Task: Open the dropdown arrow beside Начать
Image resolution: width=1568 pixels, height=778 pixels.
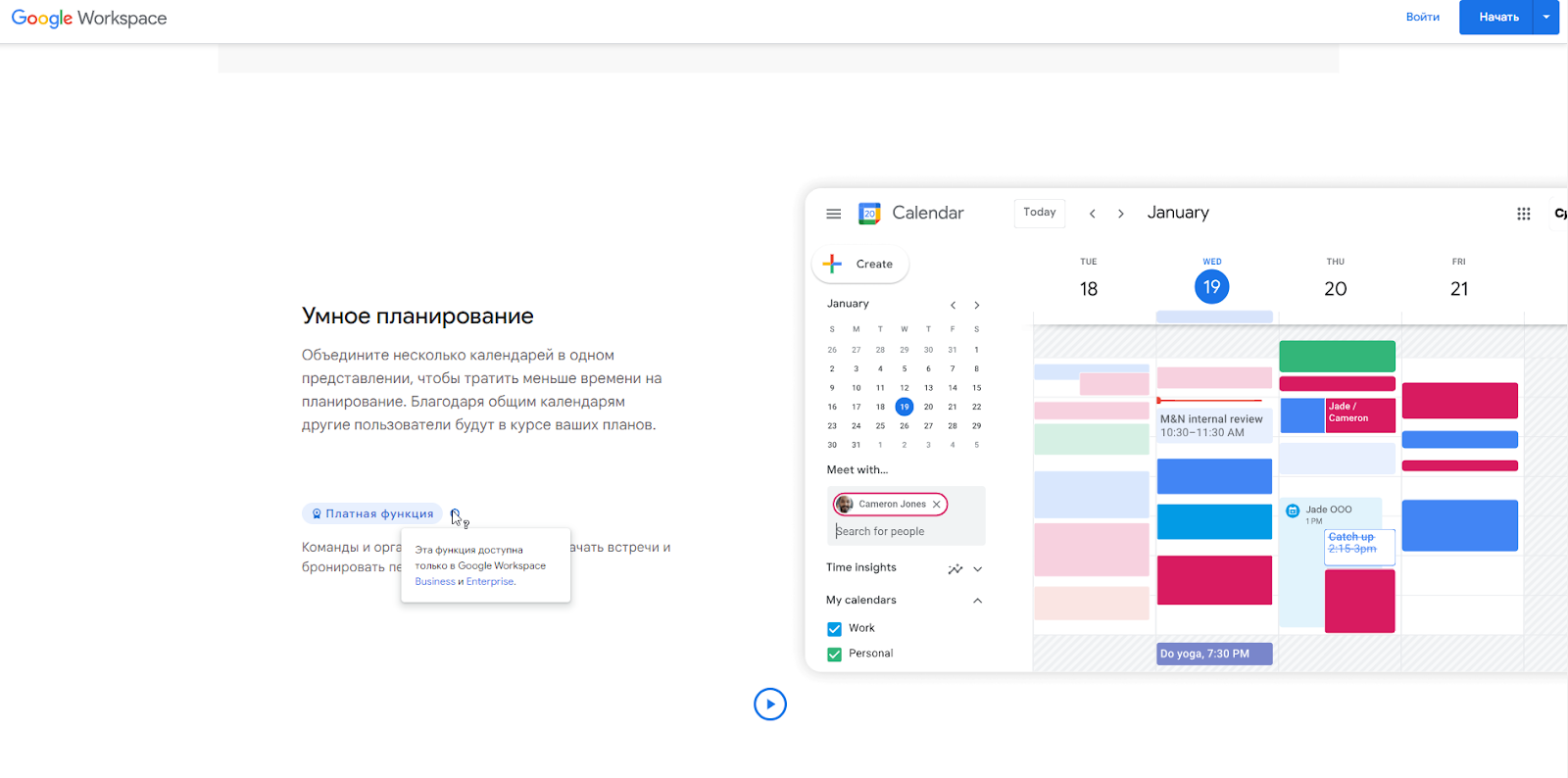Action: 1546,17
